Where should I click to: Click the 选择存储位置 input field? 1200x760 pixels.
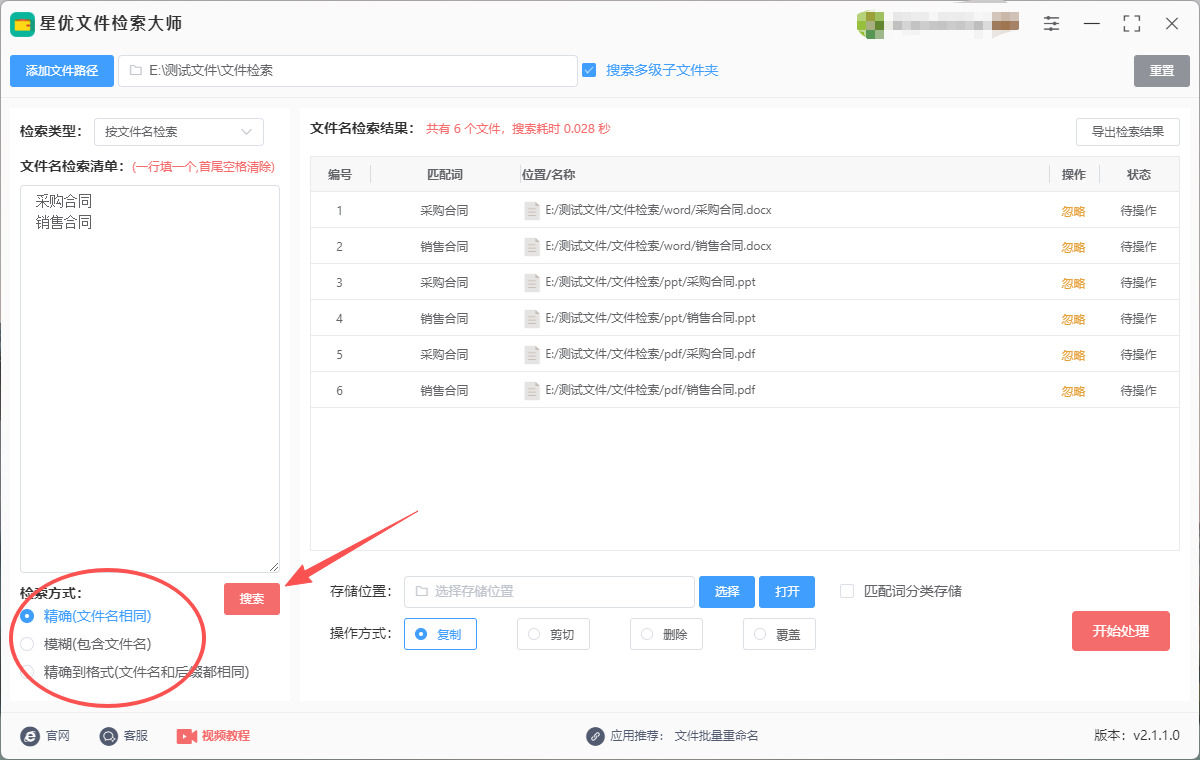(549, 592)
